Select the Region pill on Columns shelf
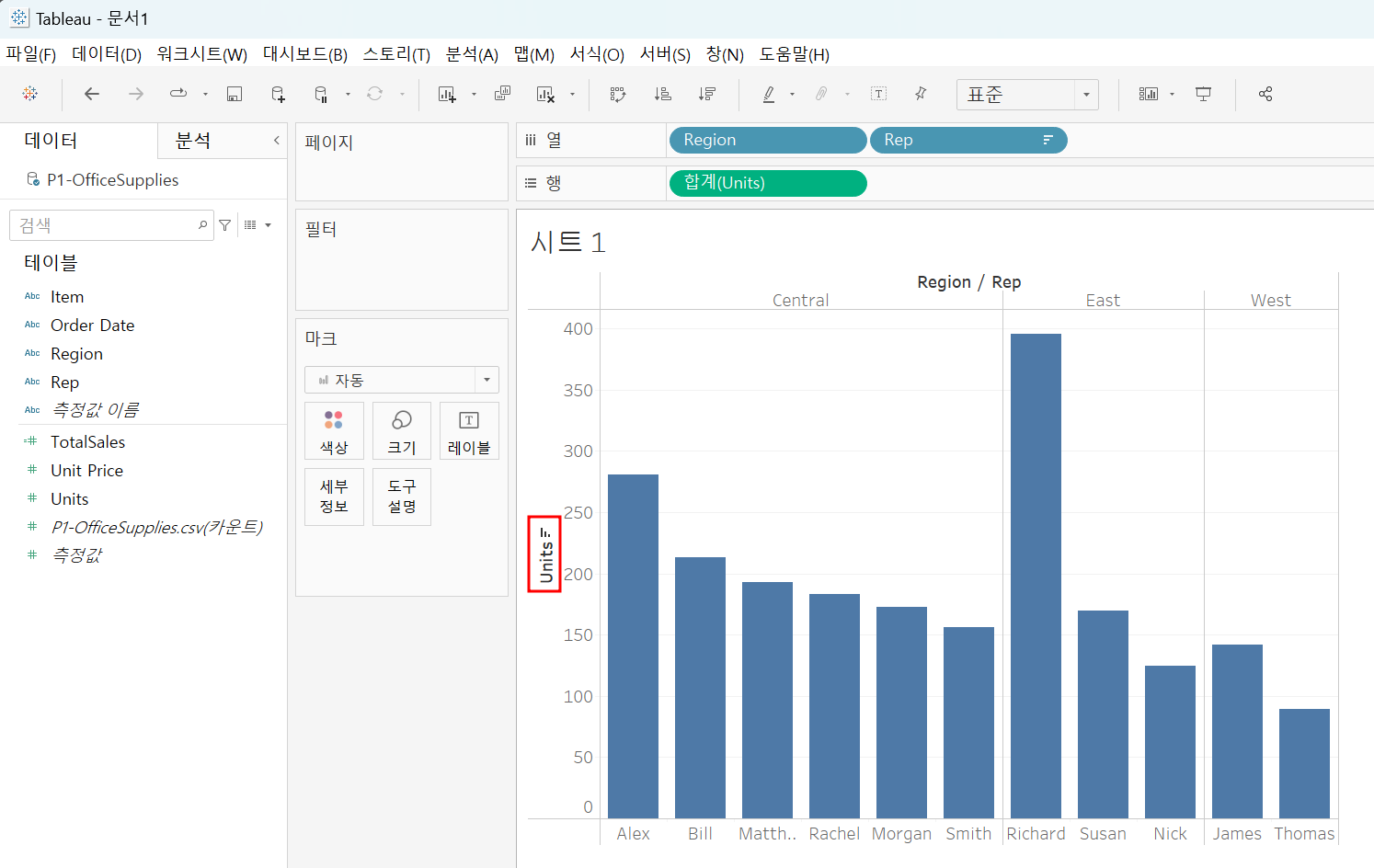 768,140
